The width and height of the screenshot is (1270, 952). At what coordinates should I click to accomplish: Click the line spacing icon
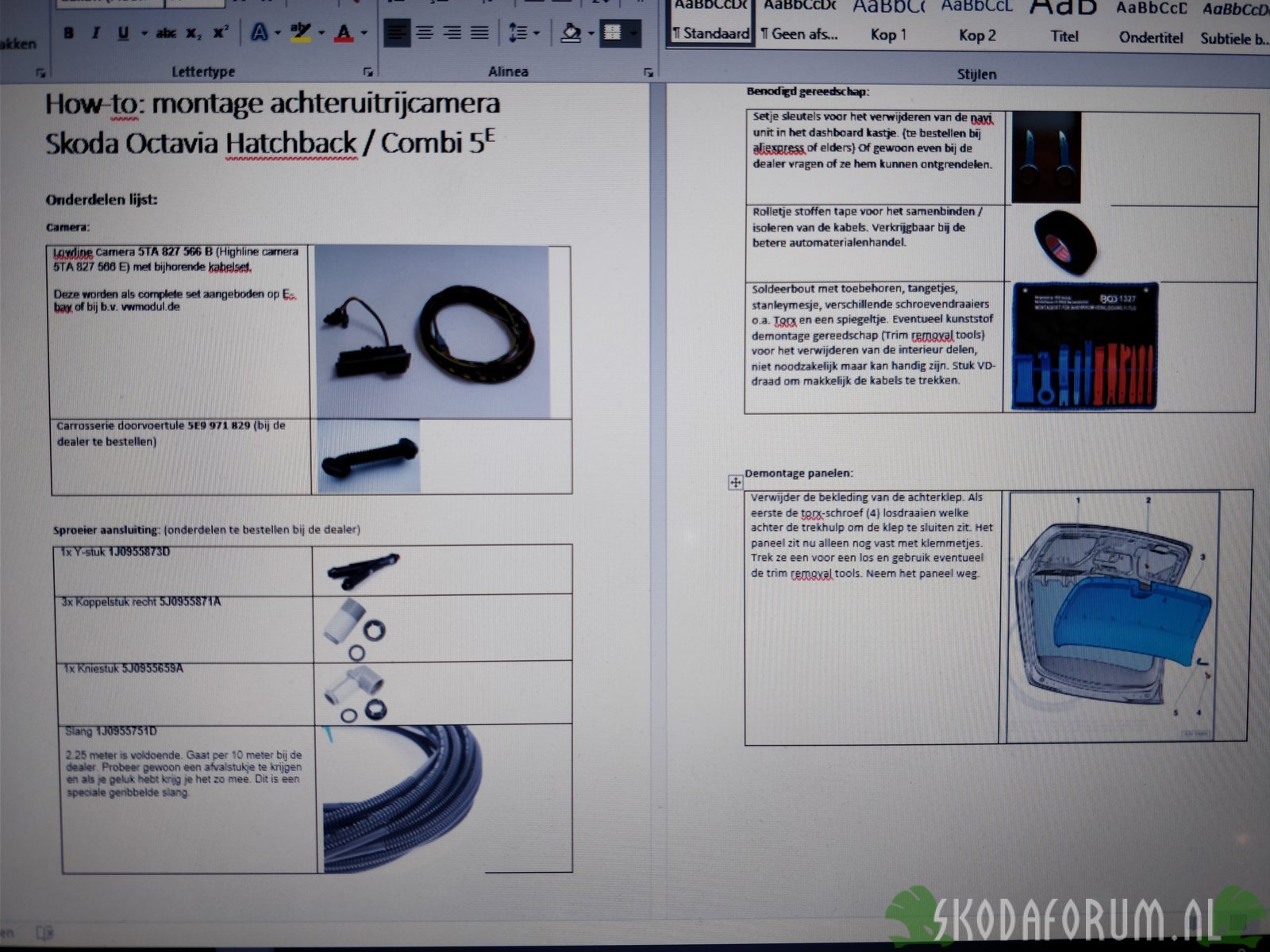pyautogui.click(x=518, y=33)
